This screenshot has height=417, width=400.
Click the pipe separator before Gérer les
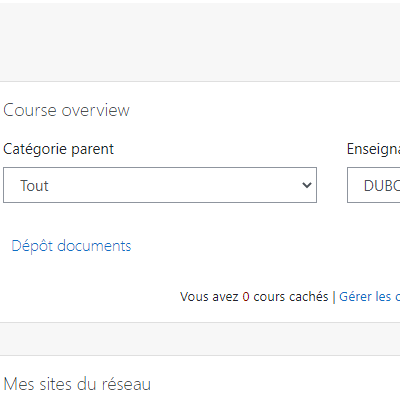click(x=334, y=296)
